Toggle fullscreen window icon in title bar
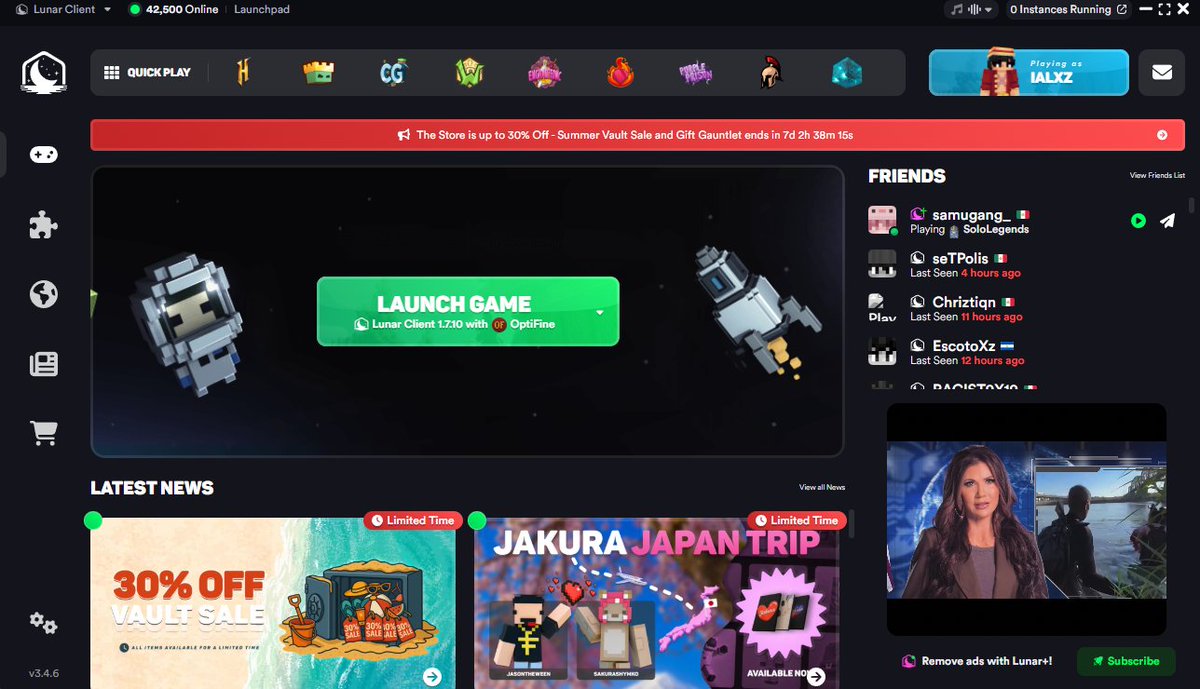The width and height of the screenshot is (1200, 689). pos(1163,9)
